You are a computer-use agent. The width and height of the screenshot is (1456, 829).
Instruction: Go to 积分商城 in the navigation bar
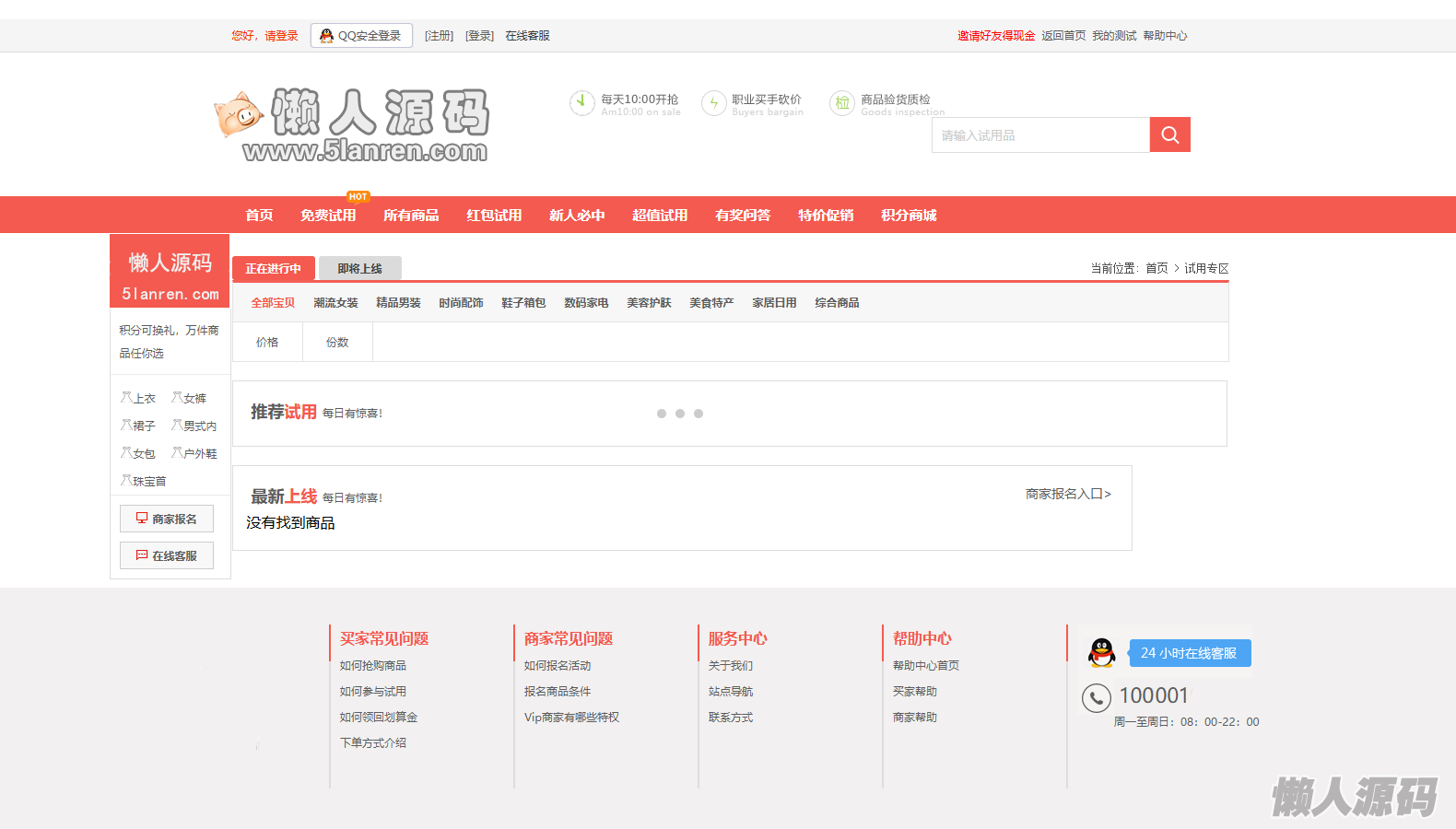click(x=909, y=216)
